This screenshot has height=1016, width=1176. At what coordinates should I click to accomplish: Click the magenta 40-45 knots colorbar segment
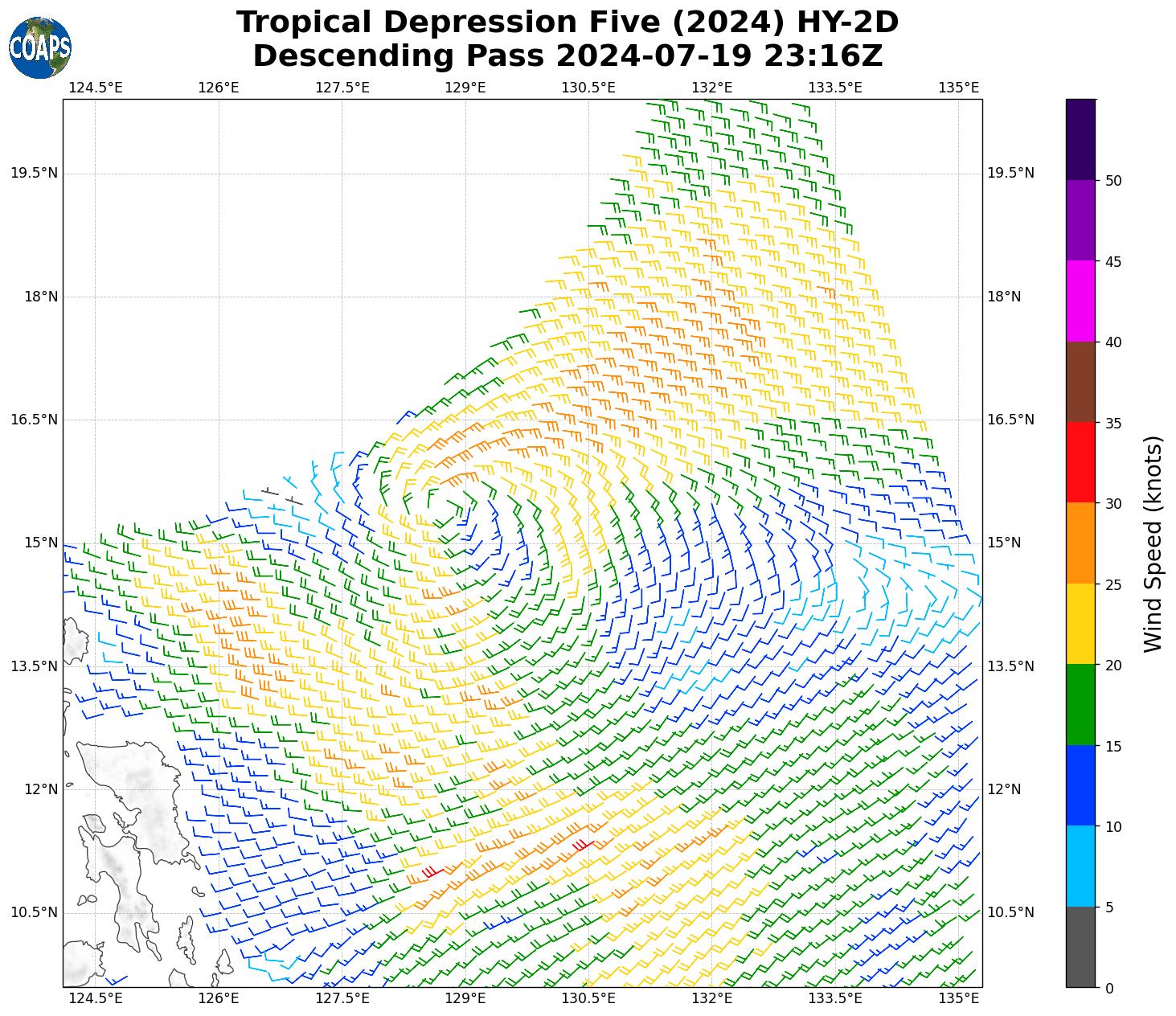[1080, 301]
